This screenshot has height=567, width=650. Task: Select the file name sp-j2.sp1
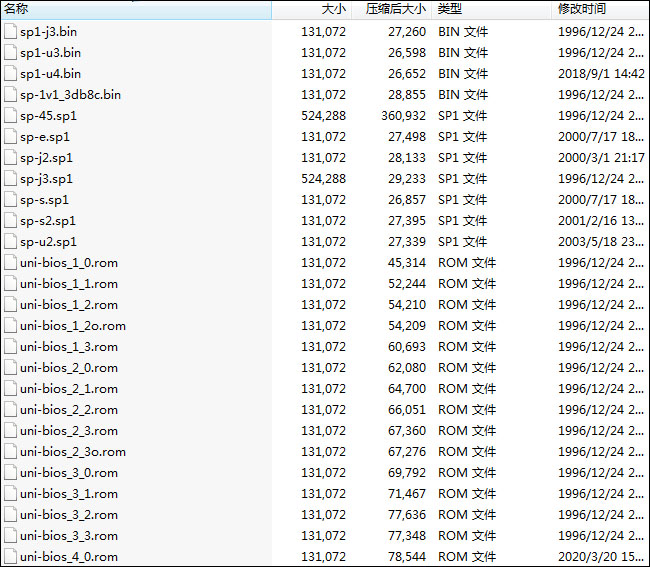(x=46, y=158)
